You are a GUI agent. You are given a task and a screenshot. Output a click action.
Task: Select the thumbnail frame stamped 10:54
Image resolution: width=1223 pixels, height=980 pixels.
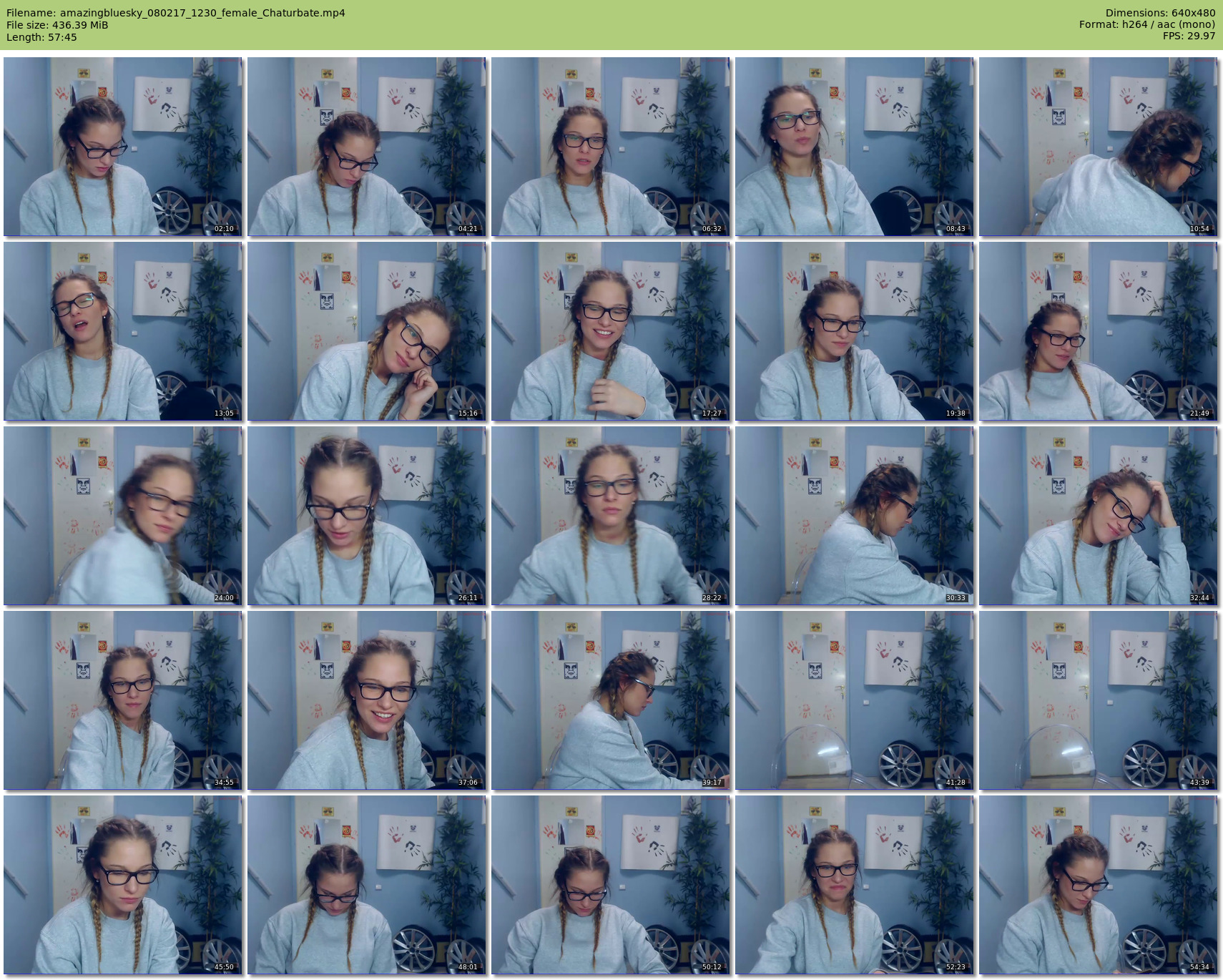pos(1099,147)
